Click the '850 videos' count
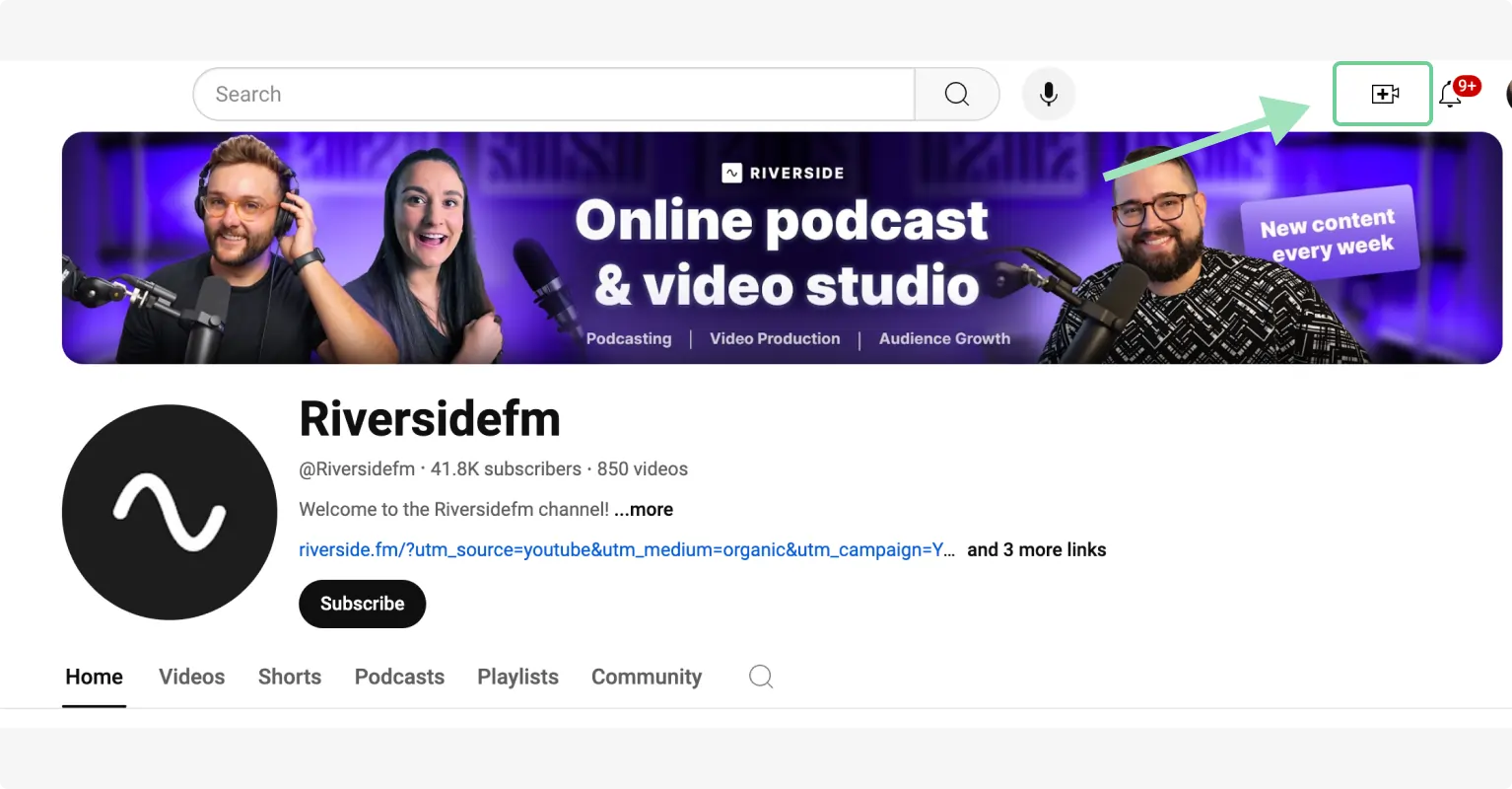 (643, 468)
